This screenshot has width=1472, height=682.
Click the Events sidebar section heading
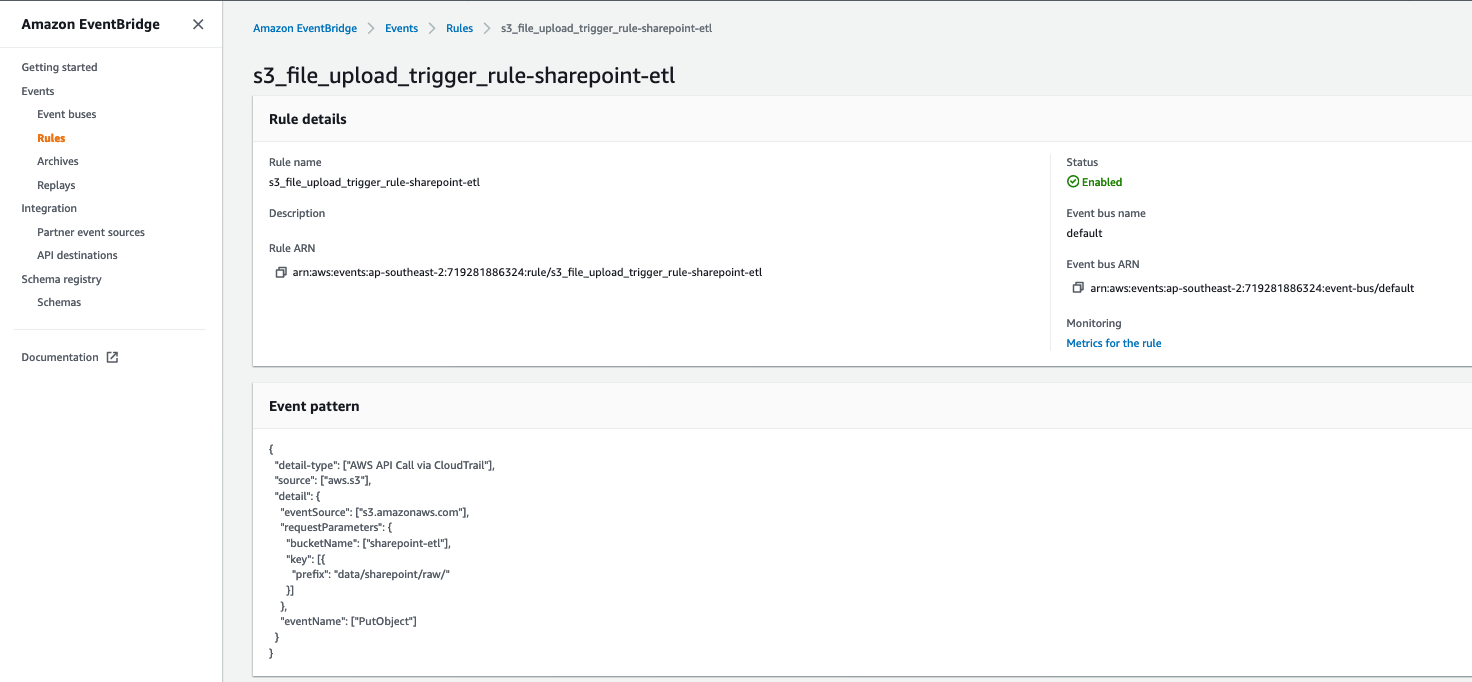[38, 91]
